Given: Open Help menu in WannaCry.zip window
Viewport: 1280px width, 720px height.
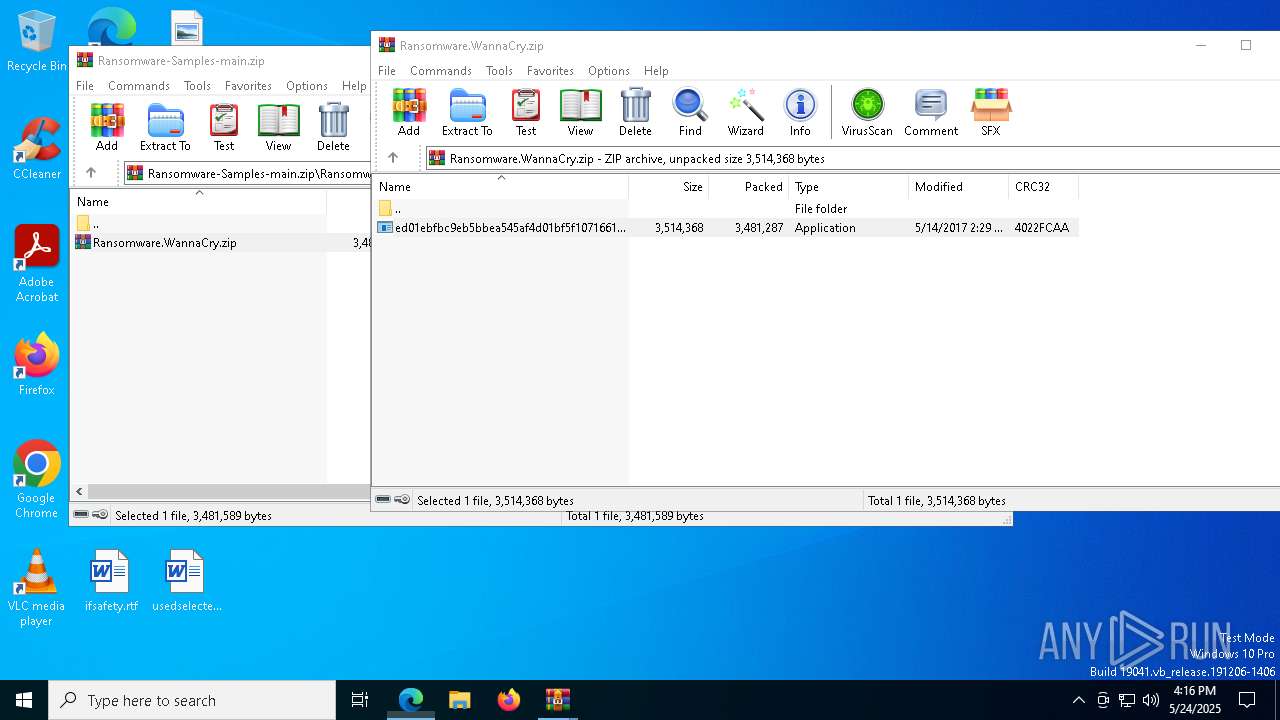Looking at the screenshot, I should coord(656,71).
